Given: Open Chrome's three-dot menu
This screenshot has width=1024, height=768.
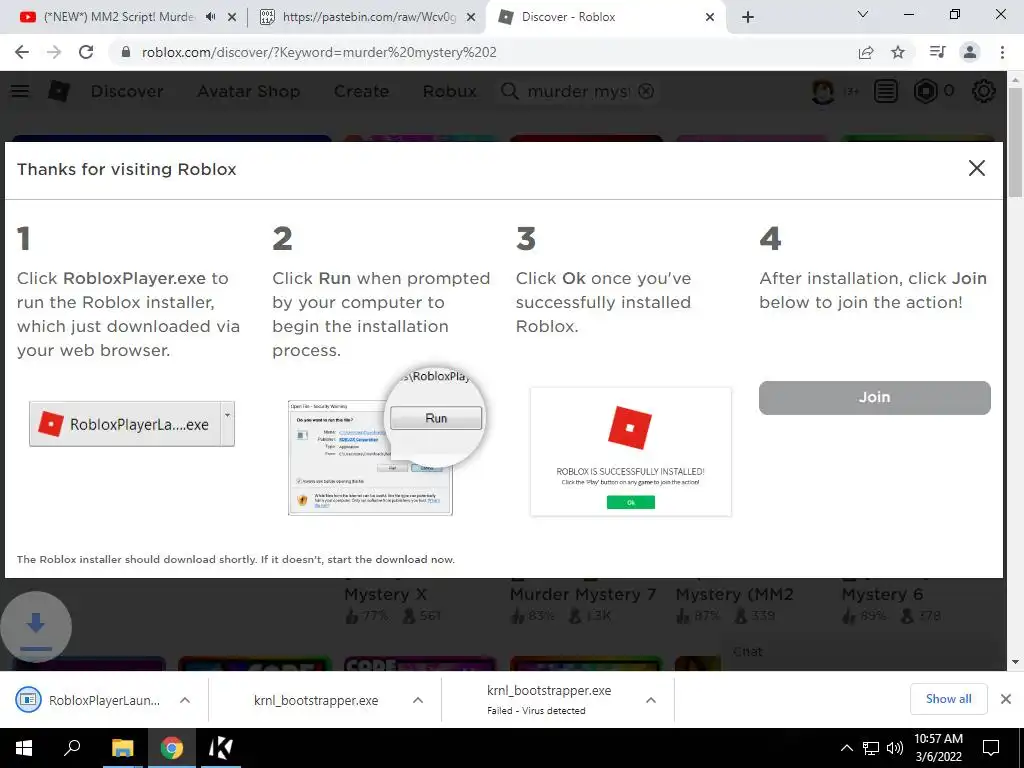Looking at the screenshot, I should pyautogui.click(x=1002, y=52).
